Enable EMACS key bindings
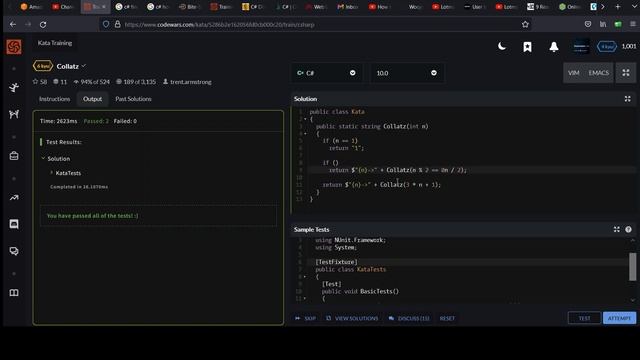 pos(598,73)
